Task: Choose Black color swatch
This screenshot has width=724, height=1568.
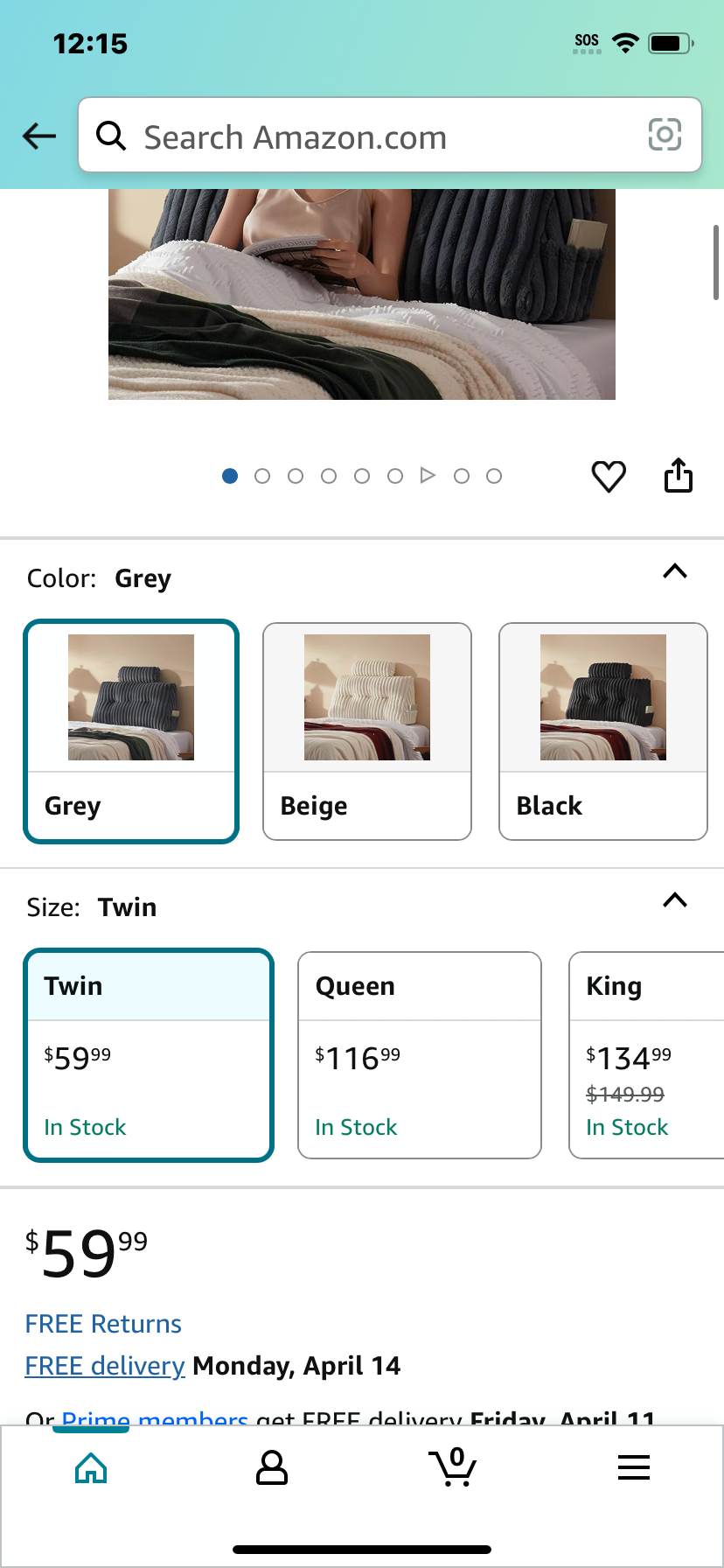Action: pyautogui.click(x=603, y=731)
